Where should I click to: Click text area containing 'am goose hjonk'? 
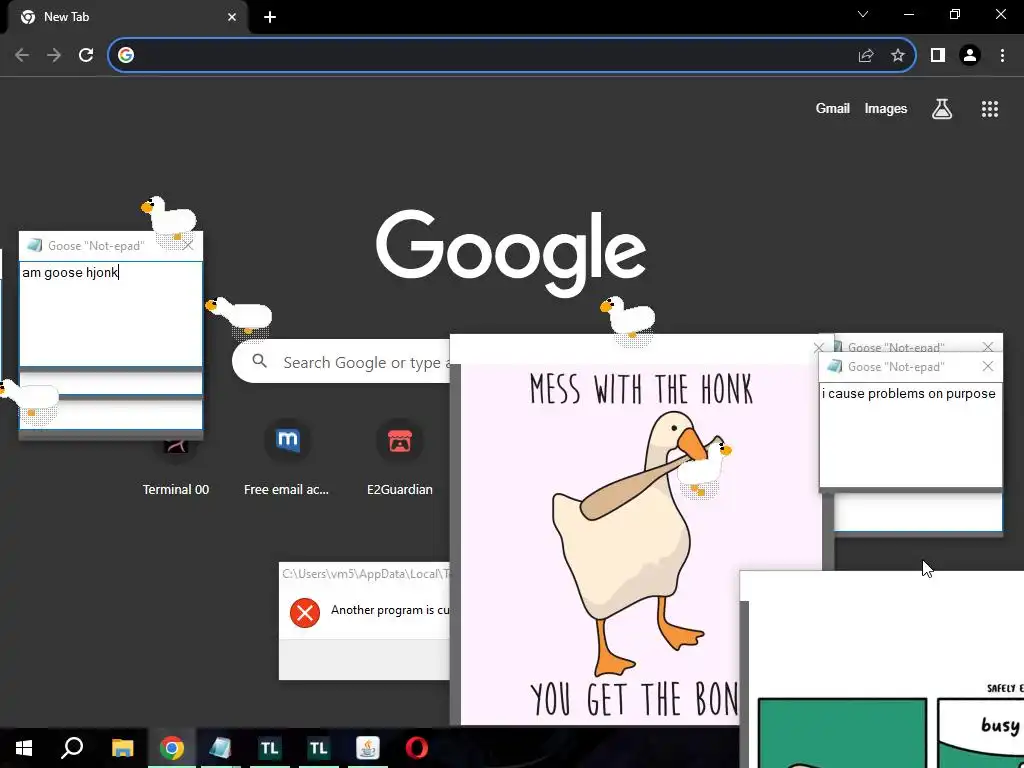(x=111, y=314)
